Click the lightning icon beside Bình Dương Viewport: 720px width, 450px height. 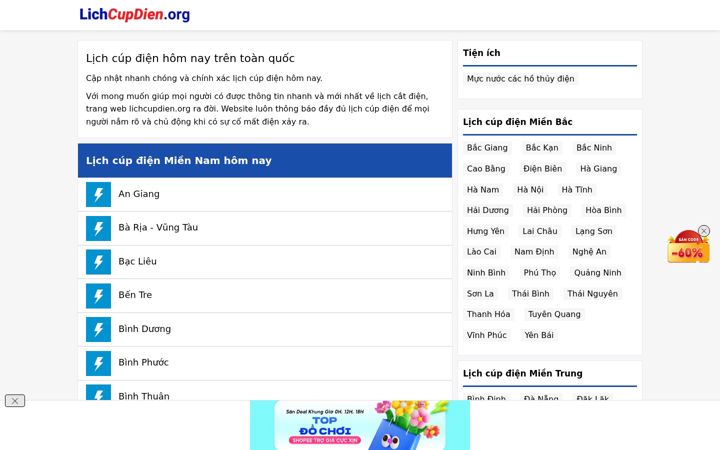[98, 329]
